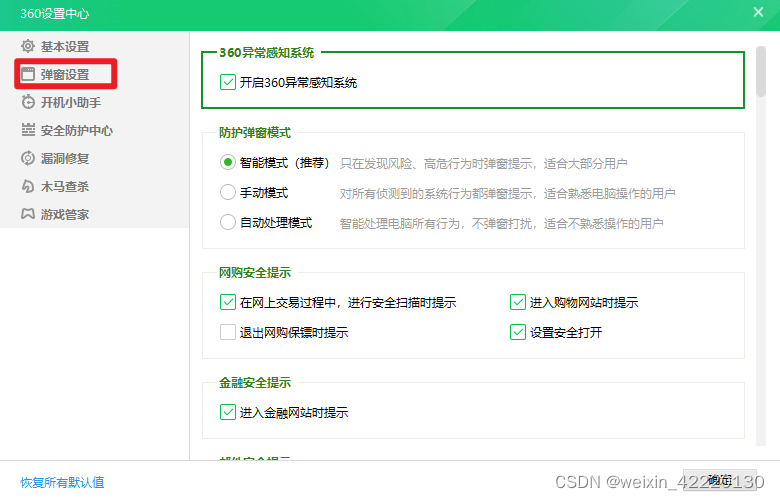The height and width of the screenshot is (500, 780).
Task: Close the 360设置中心 window
Action: click(x=758, y=12)
